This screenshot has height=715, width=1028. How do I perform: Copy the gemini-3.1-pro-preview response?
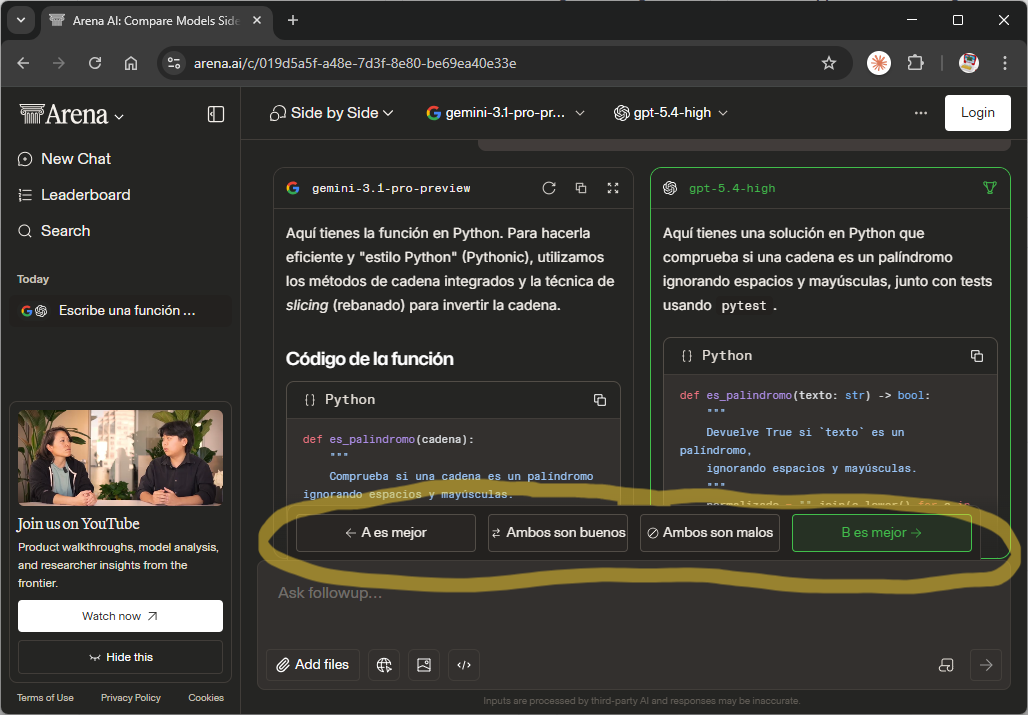coord(581,188)
